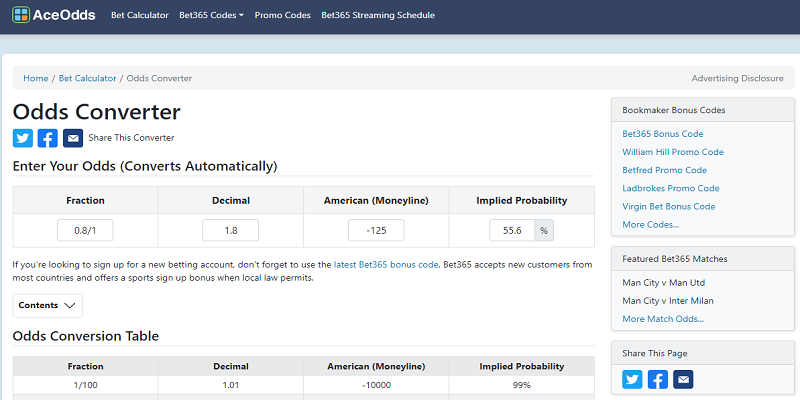Screen dimensions: 800x400
Task: Expand the Contents section
Action: coord(47,306)
